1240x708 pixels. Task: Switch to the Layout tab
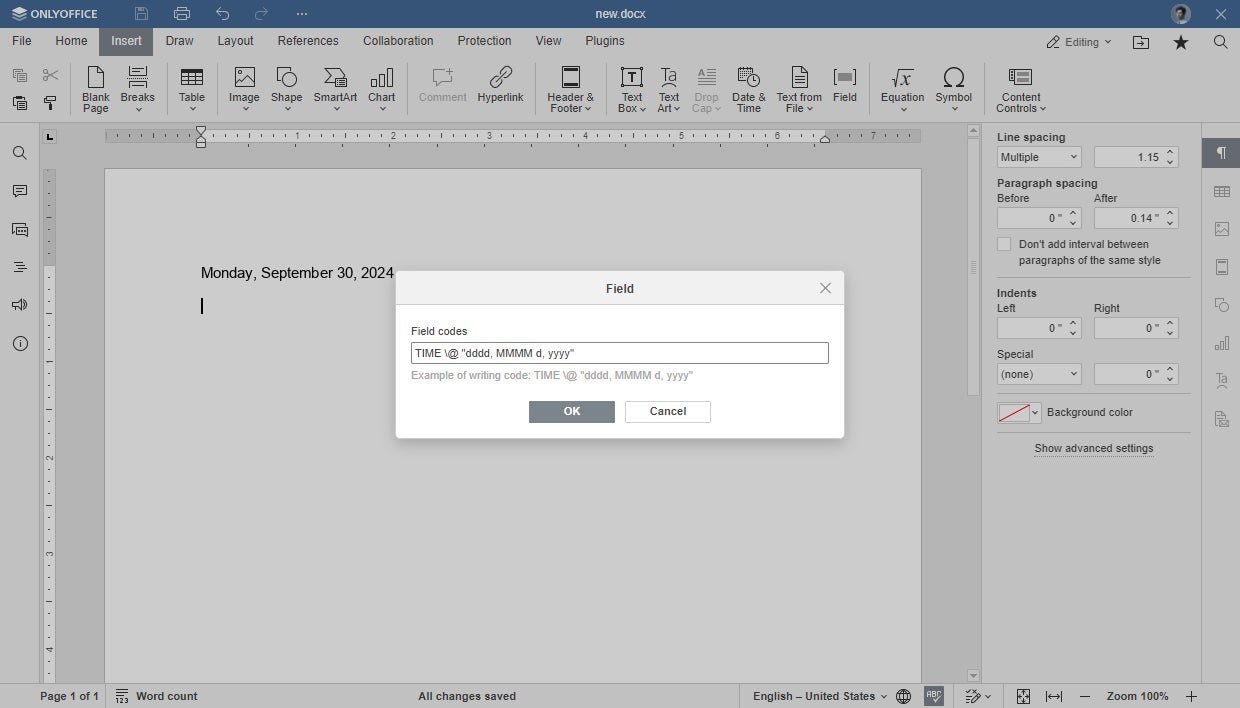(x=236, y=41)
